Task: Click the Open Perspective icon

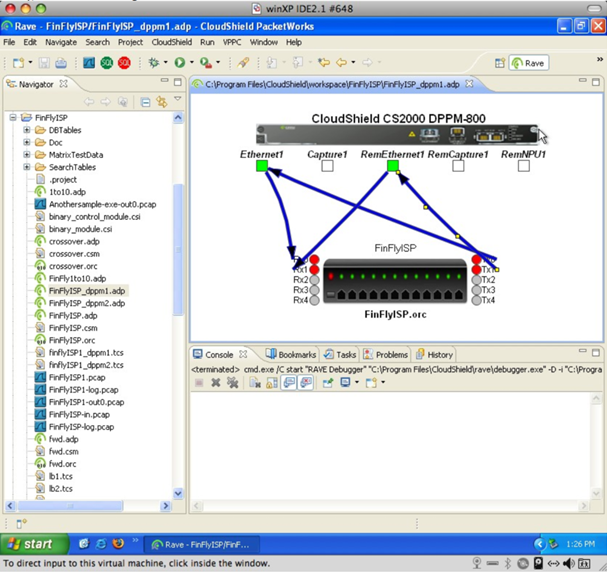Action: pyautogui.click(x=500, y=63)
